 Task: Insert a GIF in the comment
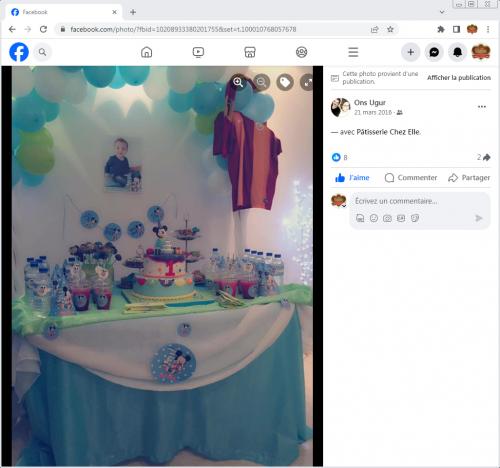coord(401,218)
